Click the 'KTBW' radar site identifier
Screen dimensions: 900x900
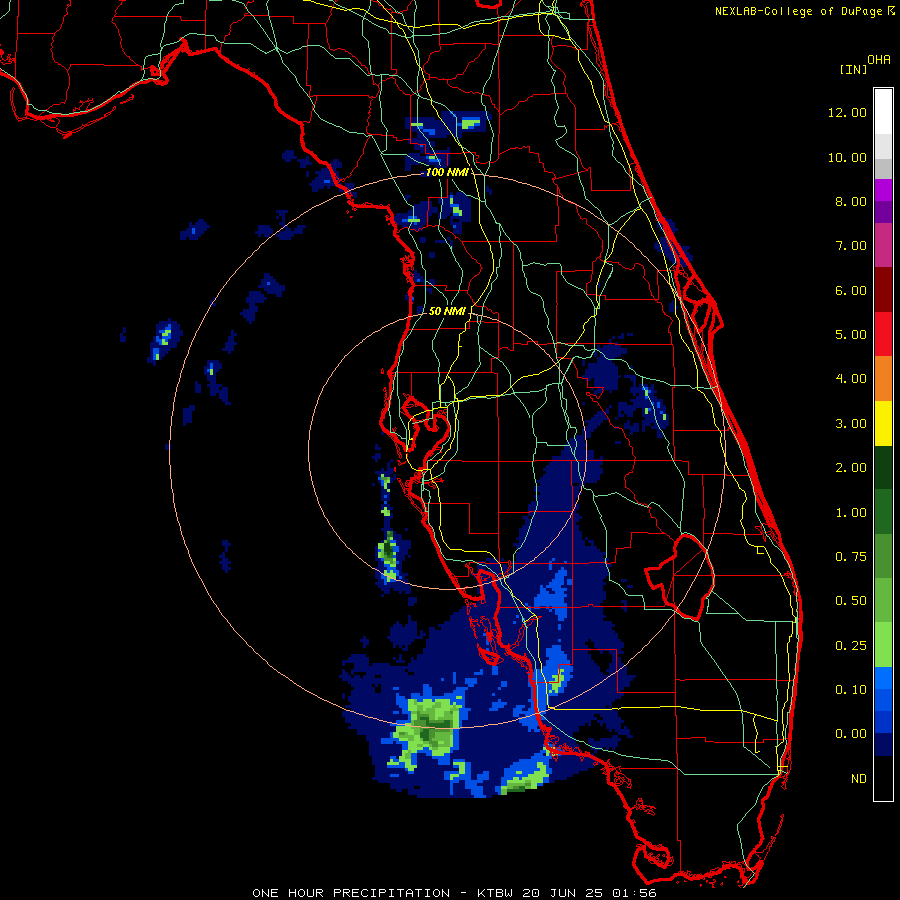[496, 893]
